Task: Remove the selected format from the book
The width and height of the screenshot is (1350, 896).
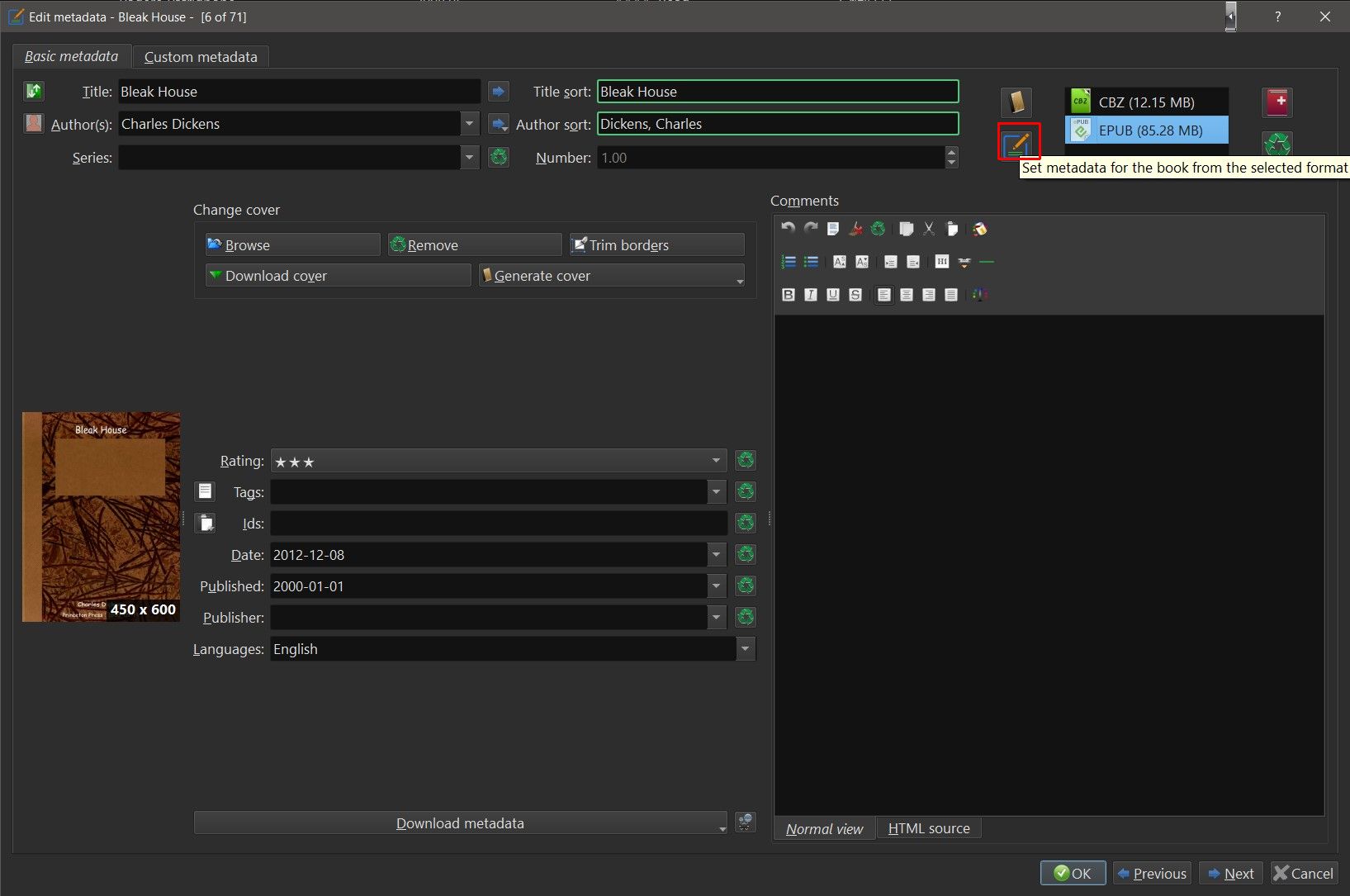Action: (x=1277, y=145)
